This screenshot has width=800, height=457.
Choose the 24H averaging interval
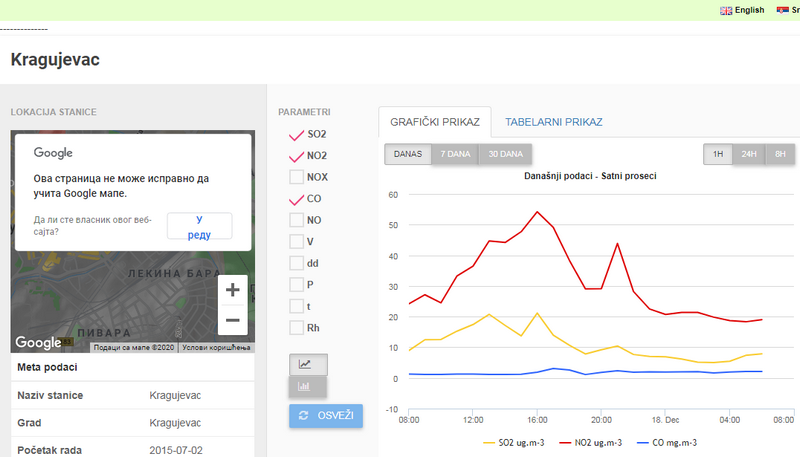pos(748,154)
